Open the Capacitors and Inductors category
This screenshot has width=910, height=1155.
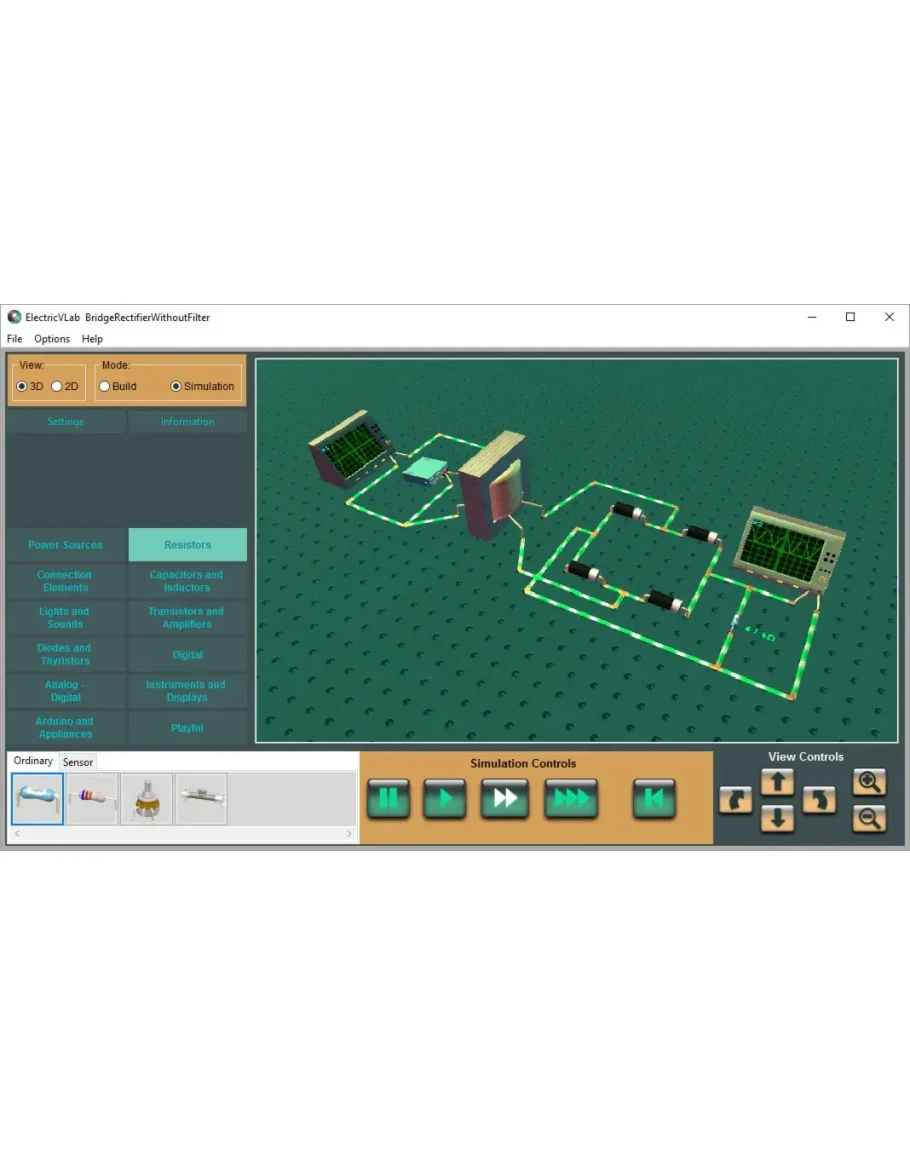point(187,581)
